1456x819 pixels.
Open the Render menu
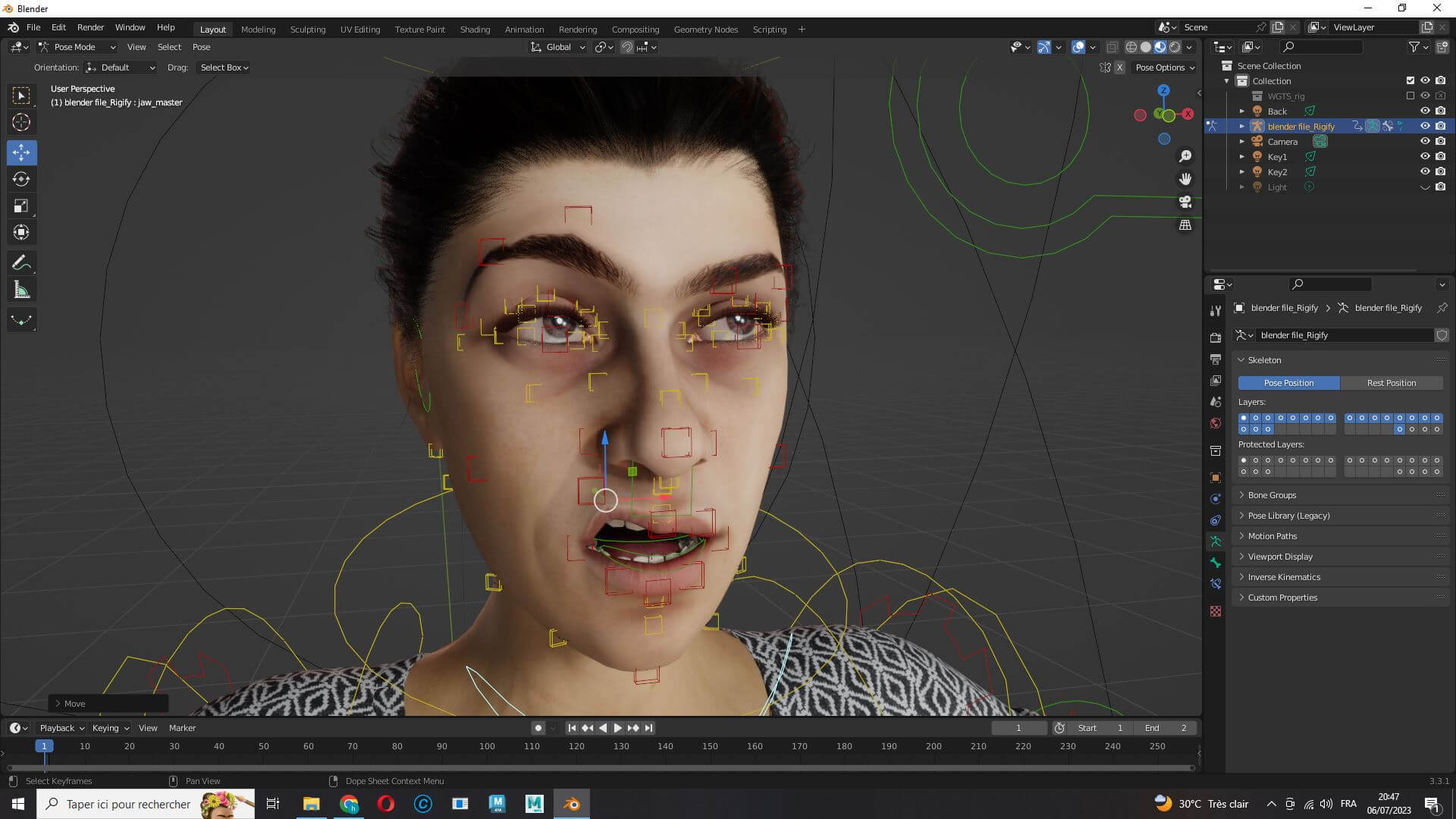90,27
